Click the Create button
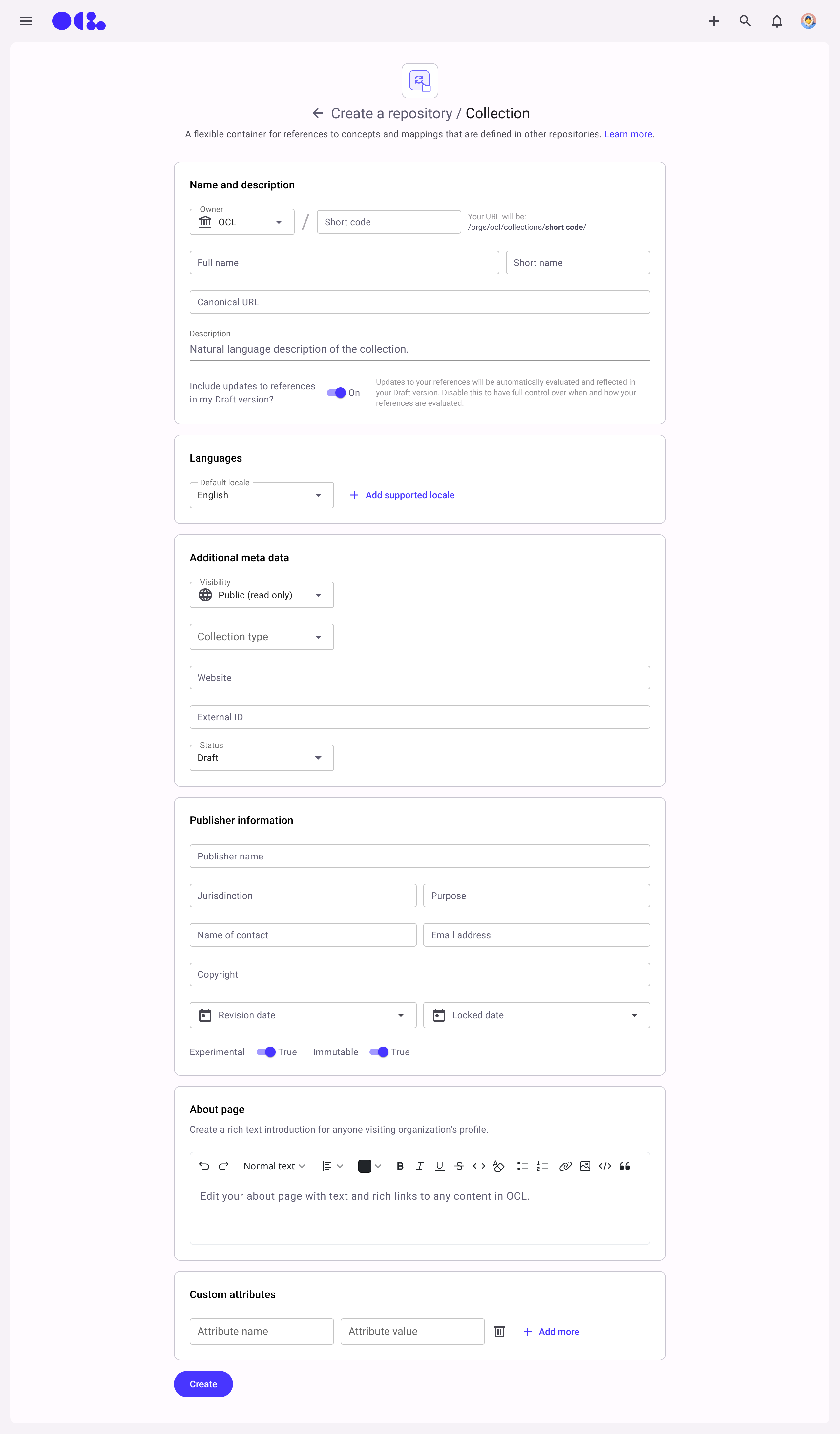The width and height of the screenshot is (840, 1434). pyautogui.click(x=203, y=1384)
